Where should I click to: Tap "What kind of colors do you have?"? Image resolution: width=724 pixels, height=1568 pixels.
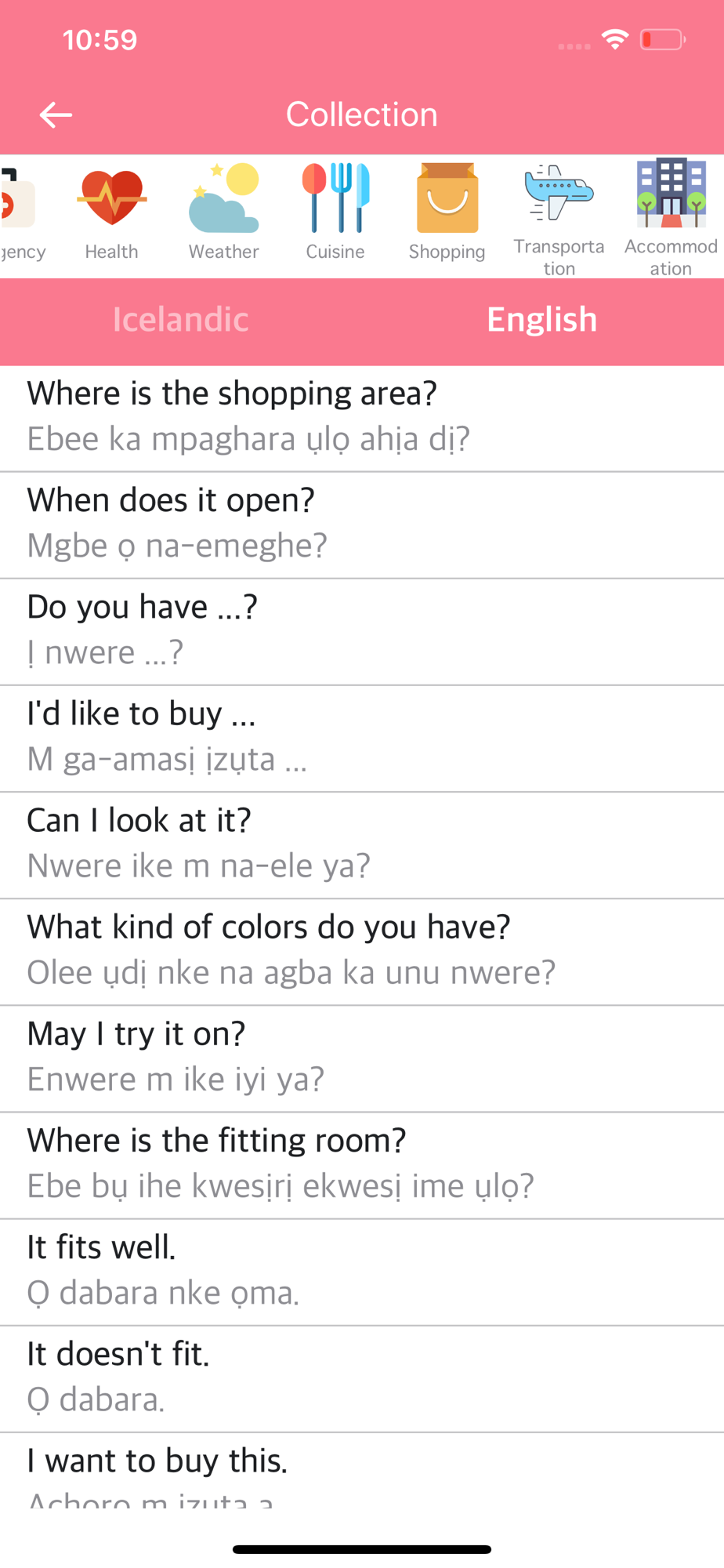pos(362,950)
